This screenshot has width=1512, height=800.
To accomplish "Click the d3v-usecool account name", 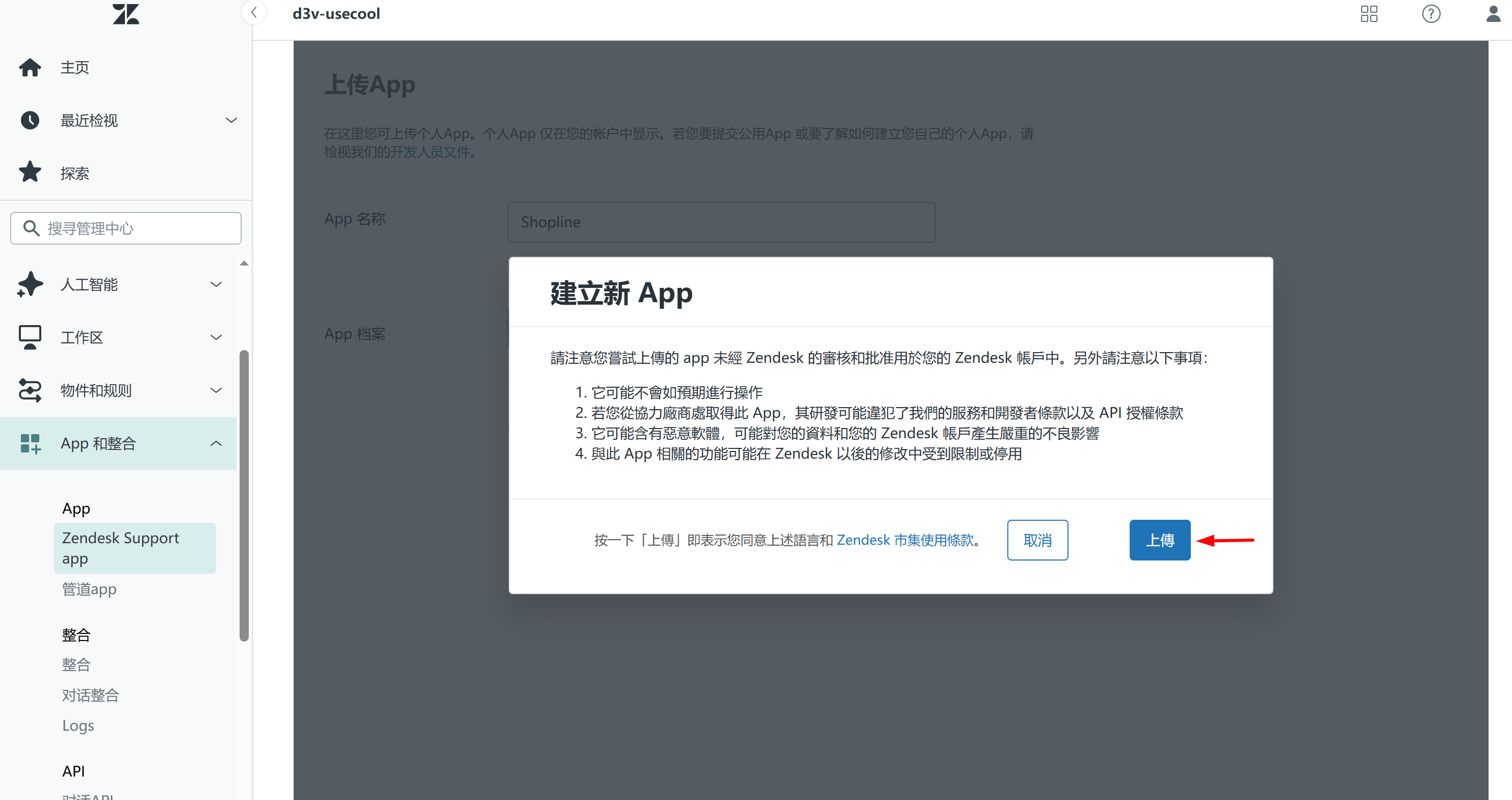I will click(x=336, y=13).
